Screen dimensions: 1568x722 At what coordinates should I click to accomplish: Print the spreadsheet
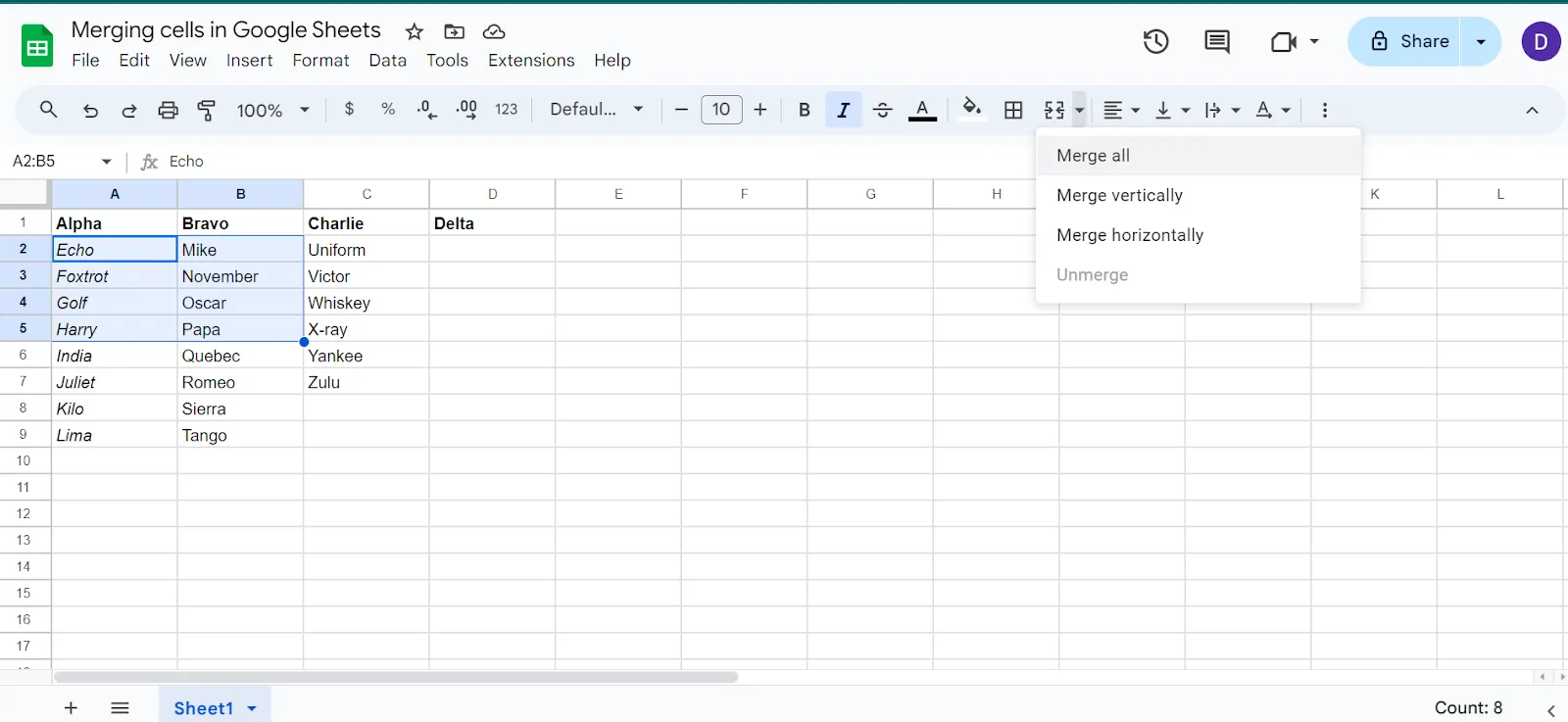point(169,110)
